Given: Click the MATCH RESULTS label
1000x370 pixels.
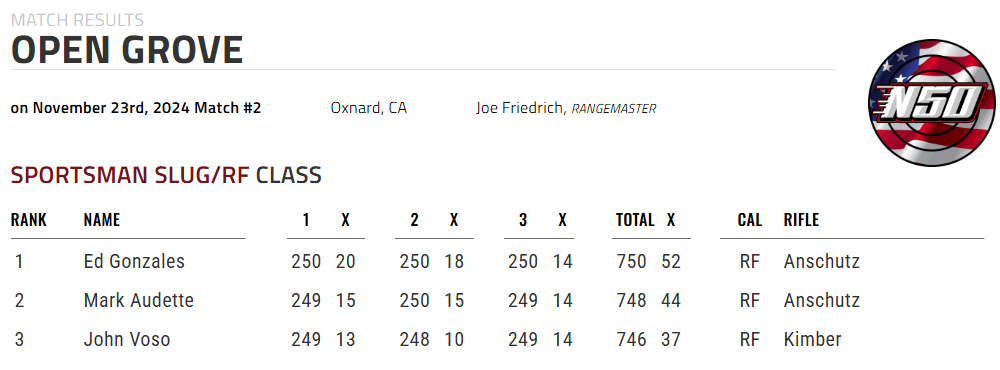Looking at the screenshot, I should (x=77, y=20).
